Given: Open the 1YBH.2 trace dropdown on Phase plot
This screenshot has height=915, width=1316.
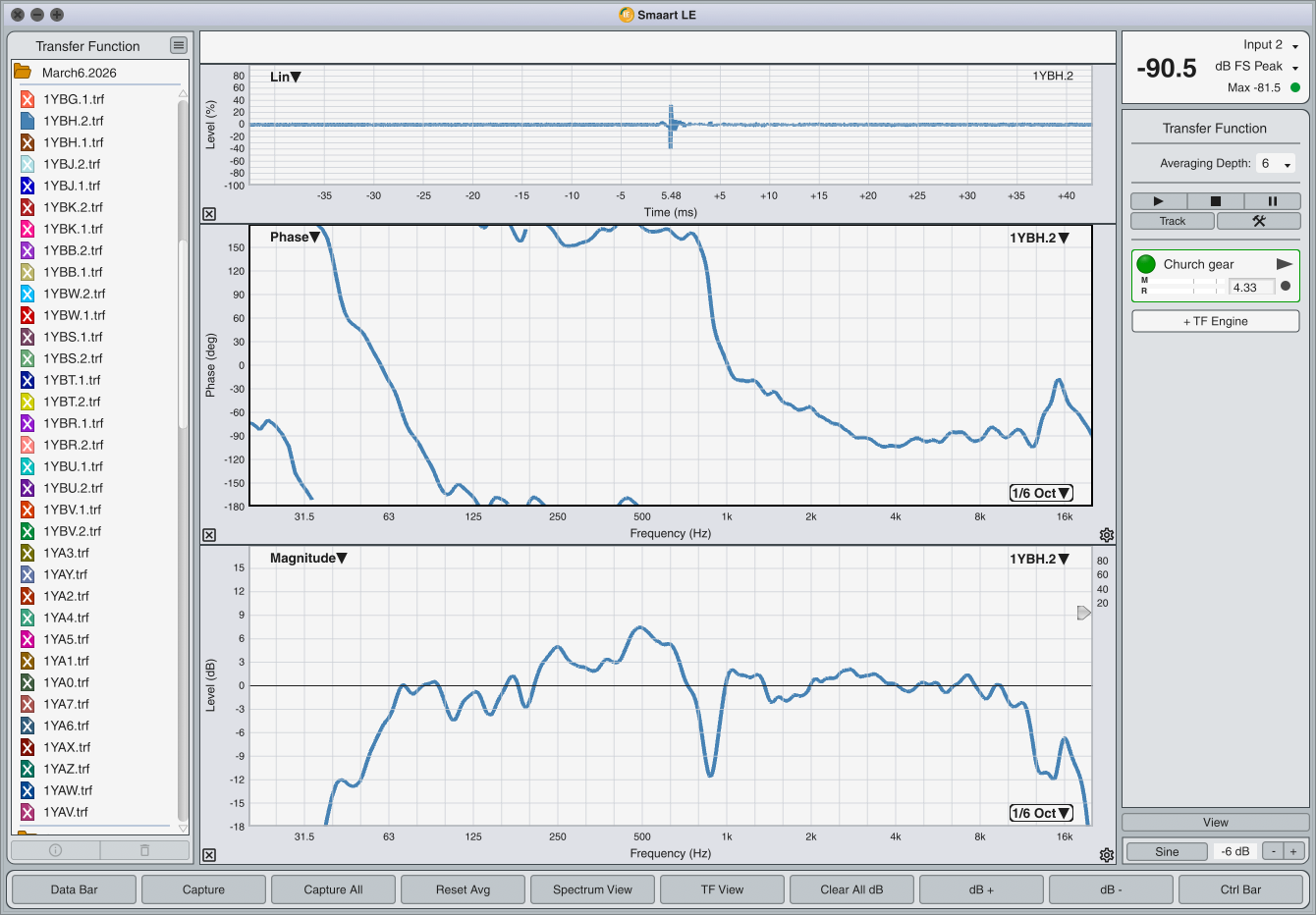Looking at the screenshot, I should [1039, 238].
